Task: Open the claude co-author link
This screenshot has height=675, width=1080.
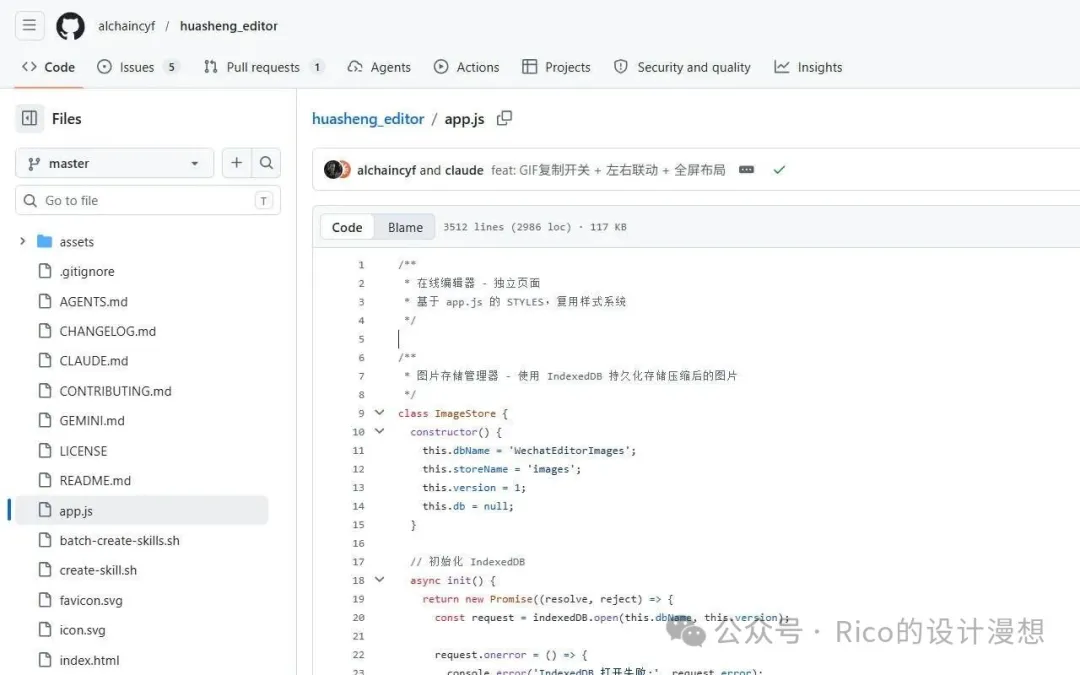Action: [464, 170]
